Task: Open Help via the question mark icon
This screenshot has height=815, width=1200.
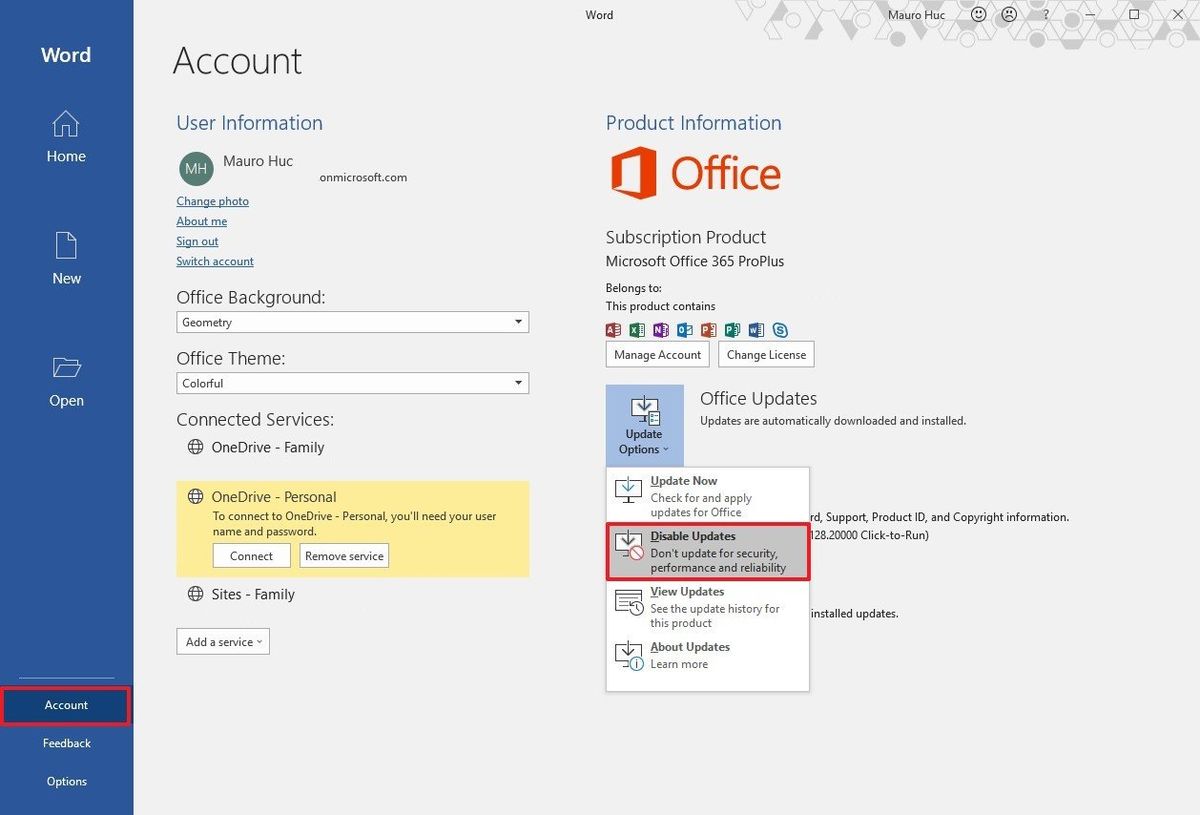Action: 1044,14
